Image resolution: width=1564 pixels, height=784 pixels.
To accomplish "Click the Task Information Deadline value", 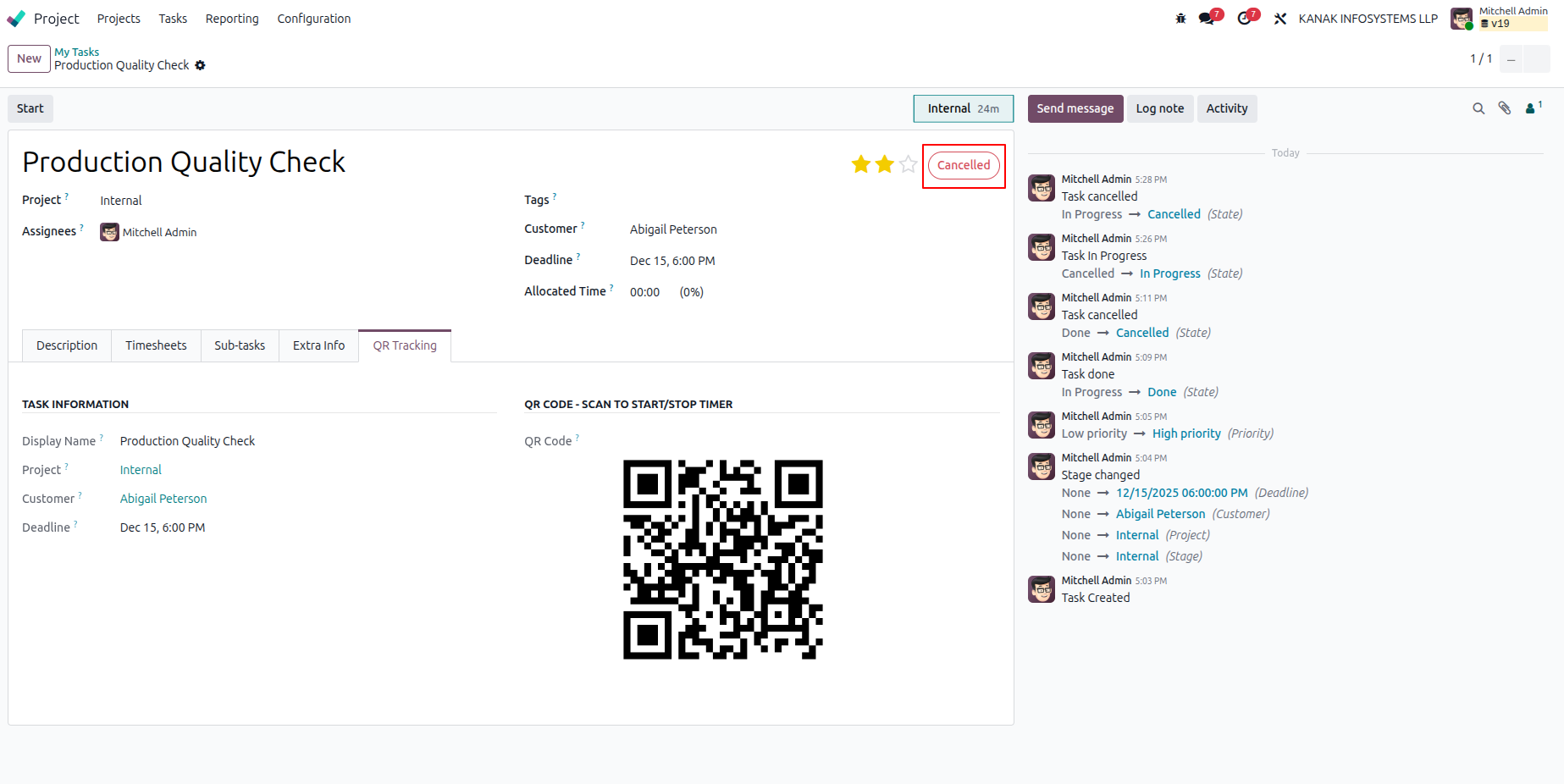I will pyautogui.click(x=163, y=527).
